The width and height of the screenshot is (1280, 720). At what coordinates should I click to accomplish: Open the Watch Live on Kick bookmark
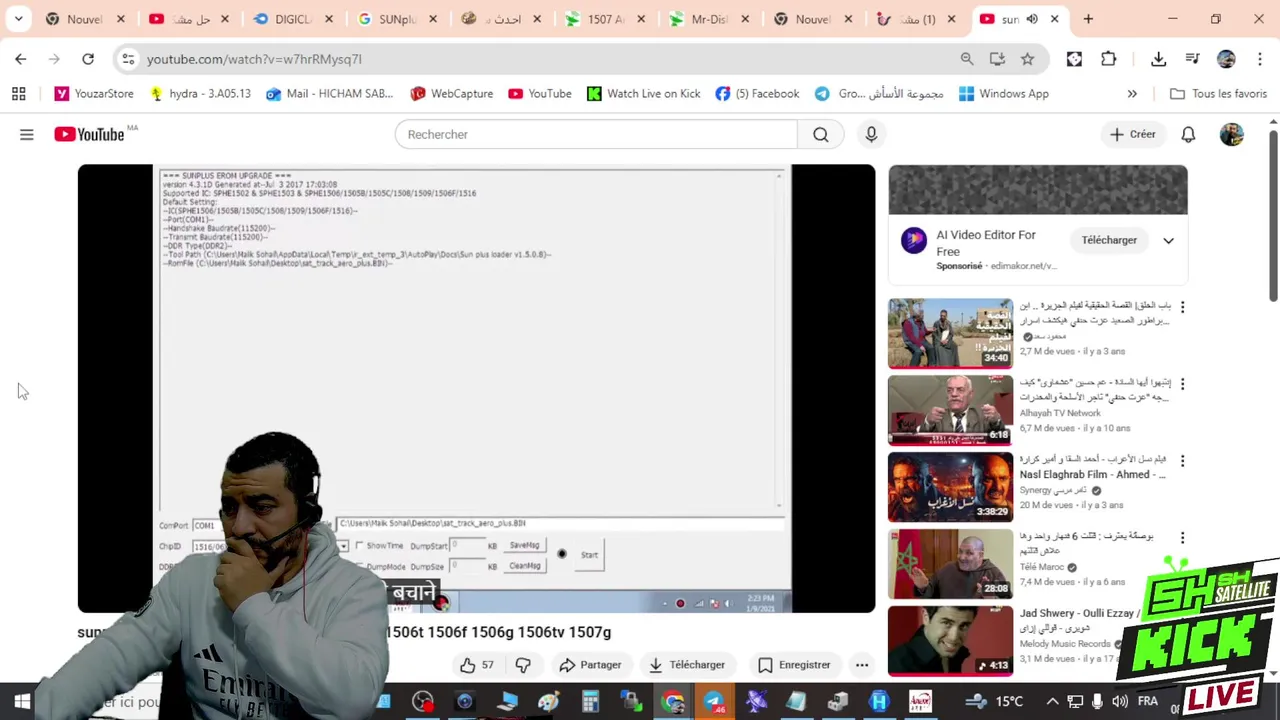coord(643,94)
